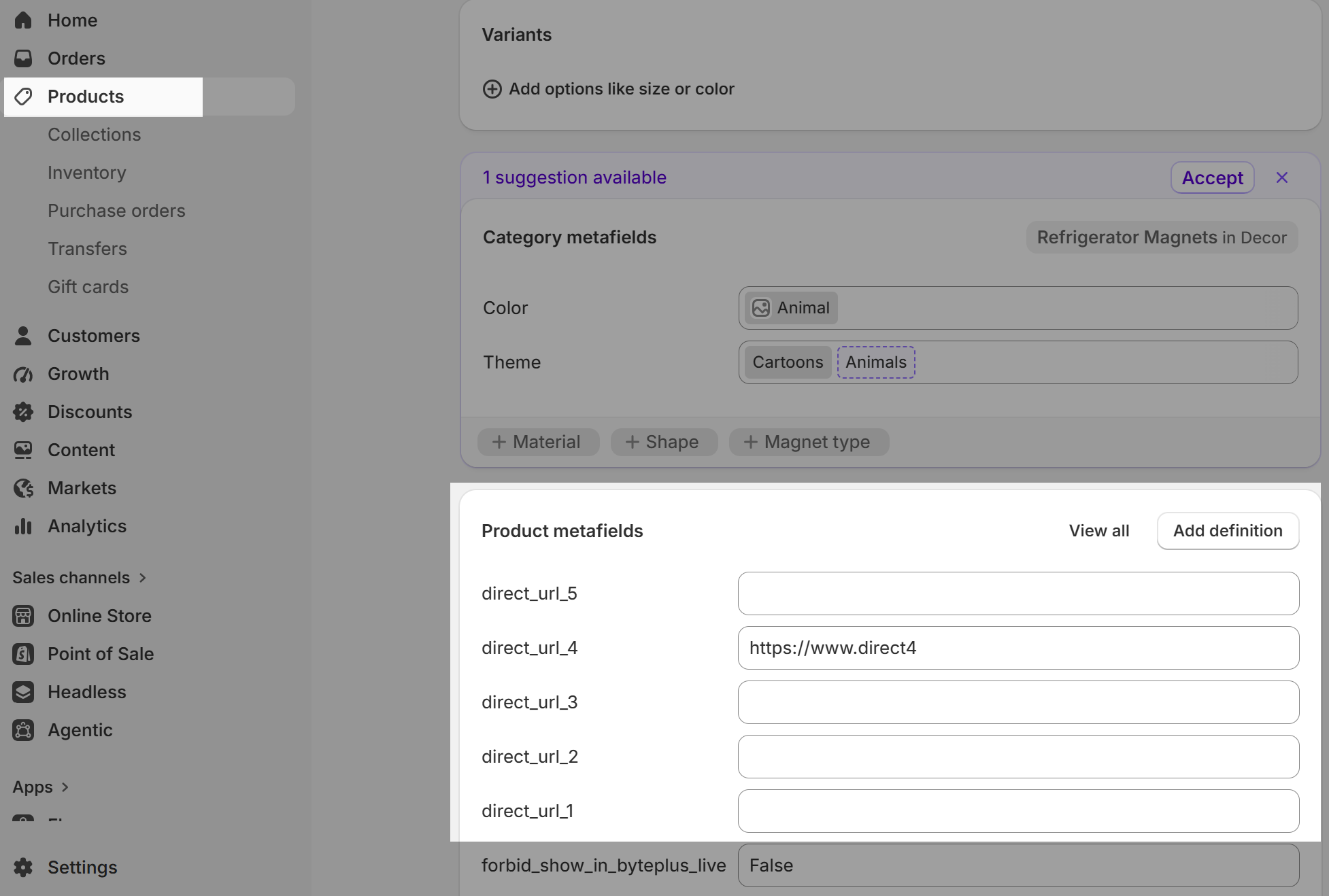Click the Add definition button
Viewport: 1329px width, 896px height.
[1228, 531]
